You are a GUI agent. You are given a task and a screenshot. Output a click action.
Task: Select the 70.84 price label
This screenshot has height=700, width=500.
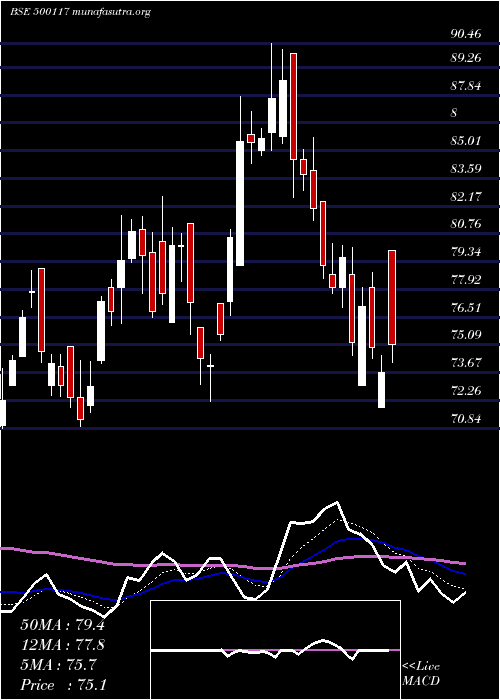coord(466,419)
